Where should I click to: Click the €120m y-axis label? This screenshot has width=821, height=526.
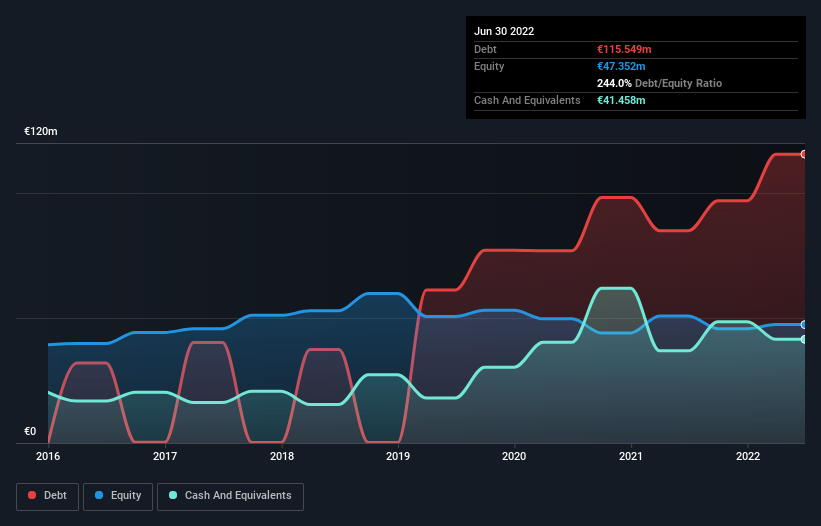41,131
